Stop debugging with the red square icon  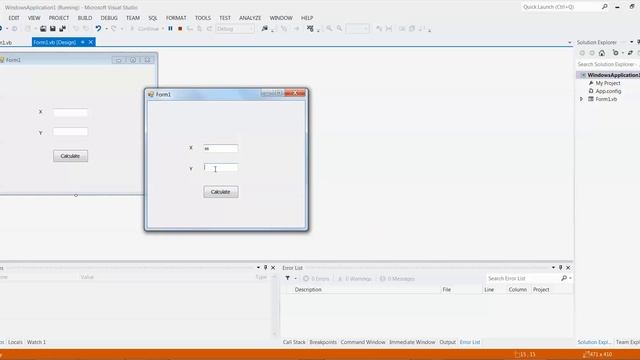[x=180, y=29]
